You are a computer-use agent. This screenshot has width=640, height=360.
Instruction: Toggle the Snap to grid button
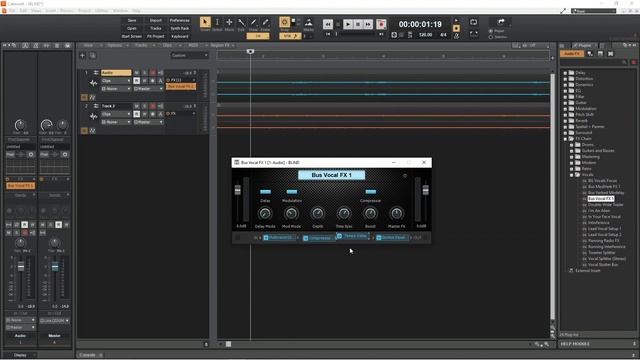[284, 22]
